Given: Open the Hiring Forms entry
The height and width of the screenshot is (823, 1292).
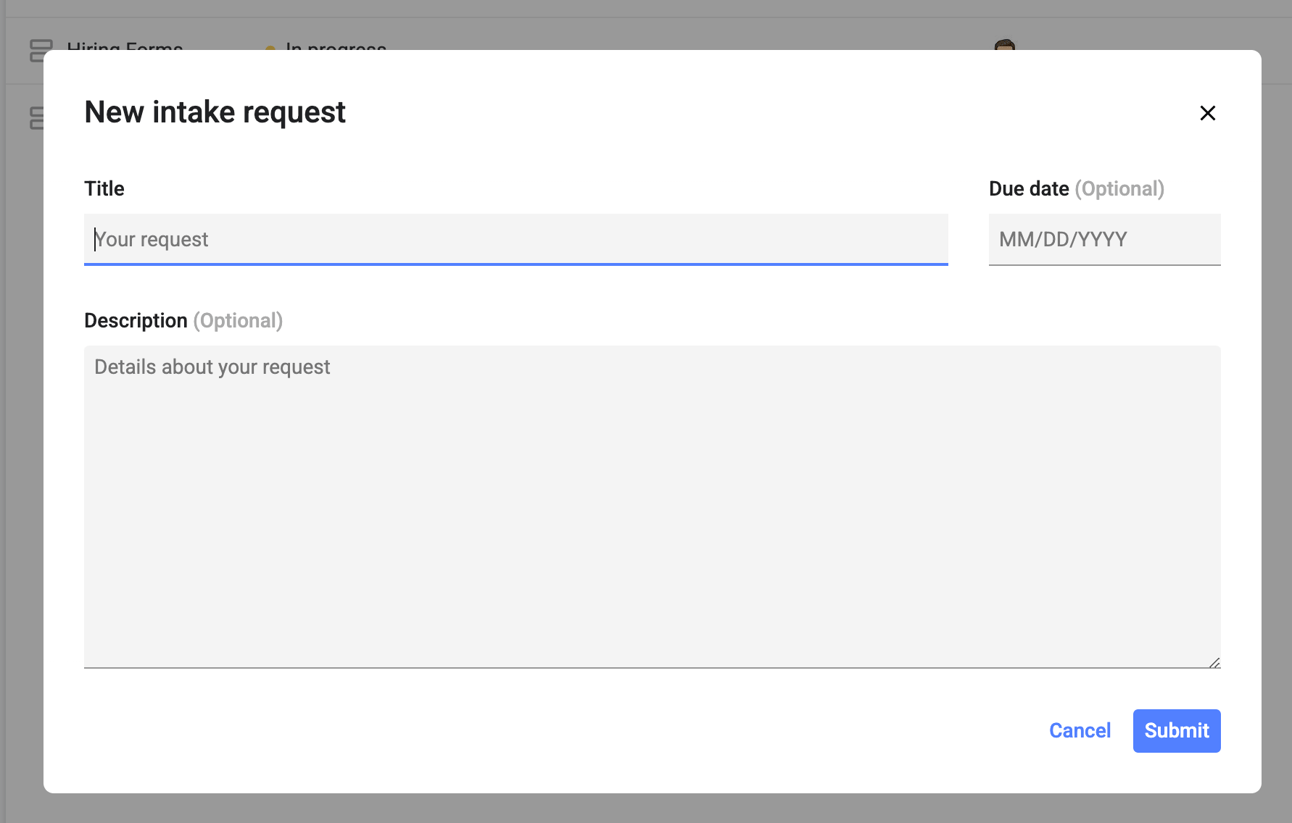Looking at the screenshot, I should 124,49.
